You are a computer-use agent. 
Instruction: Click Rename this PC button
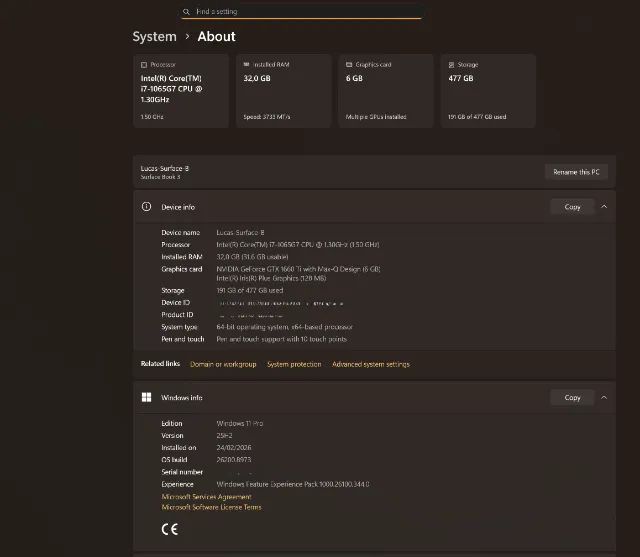tap(576, 172)
